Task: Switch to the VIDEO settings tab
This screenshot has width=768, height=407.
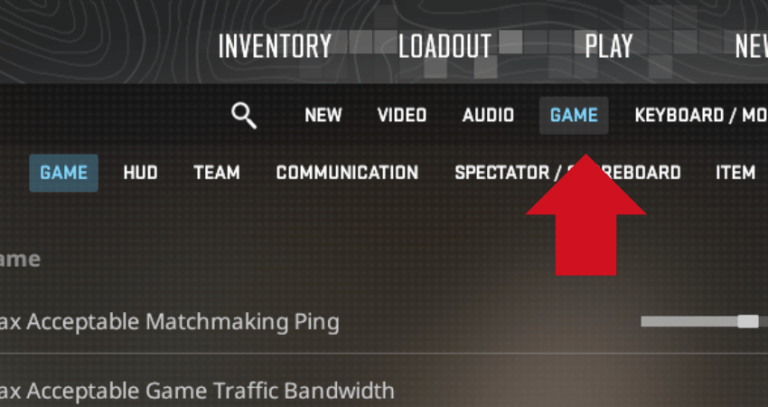Action: pyautogui.click(x=402, y=116)
